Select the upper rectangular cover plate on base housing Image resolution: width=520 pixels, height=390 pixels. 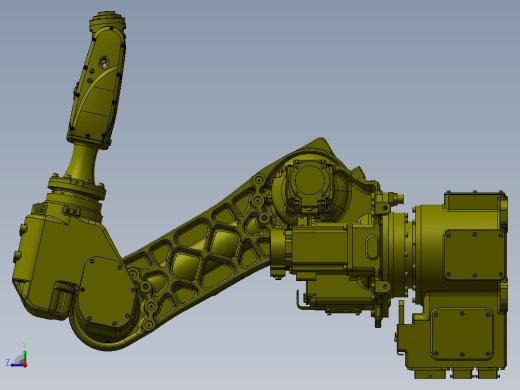coord(474,256)
